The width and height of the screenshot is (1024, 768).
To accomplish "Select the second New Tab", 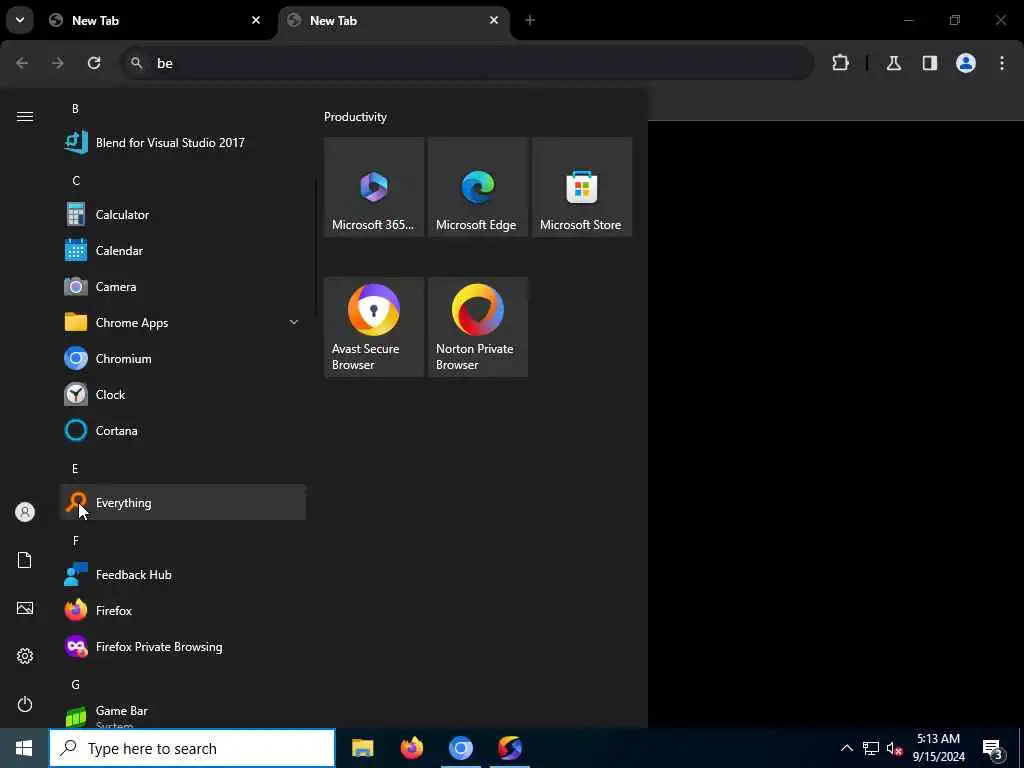I will (394, 21).
